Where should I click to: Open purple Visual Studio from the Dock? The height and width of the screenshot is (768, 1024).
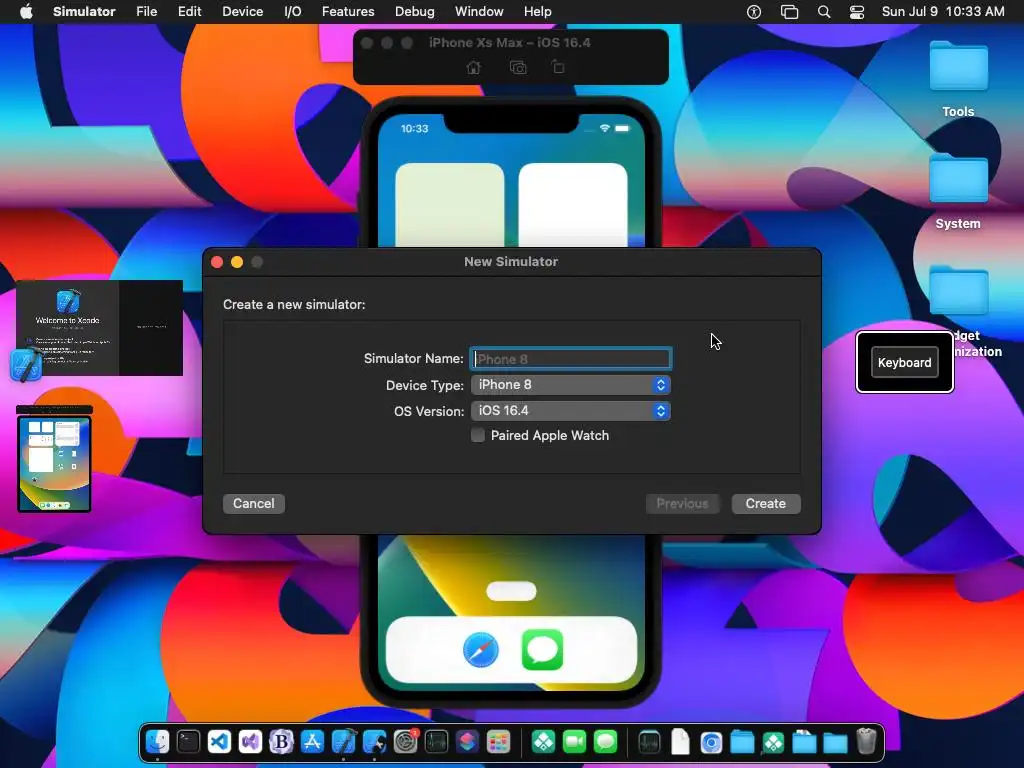250,742
